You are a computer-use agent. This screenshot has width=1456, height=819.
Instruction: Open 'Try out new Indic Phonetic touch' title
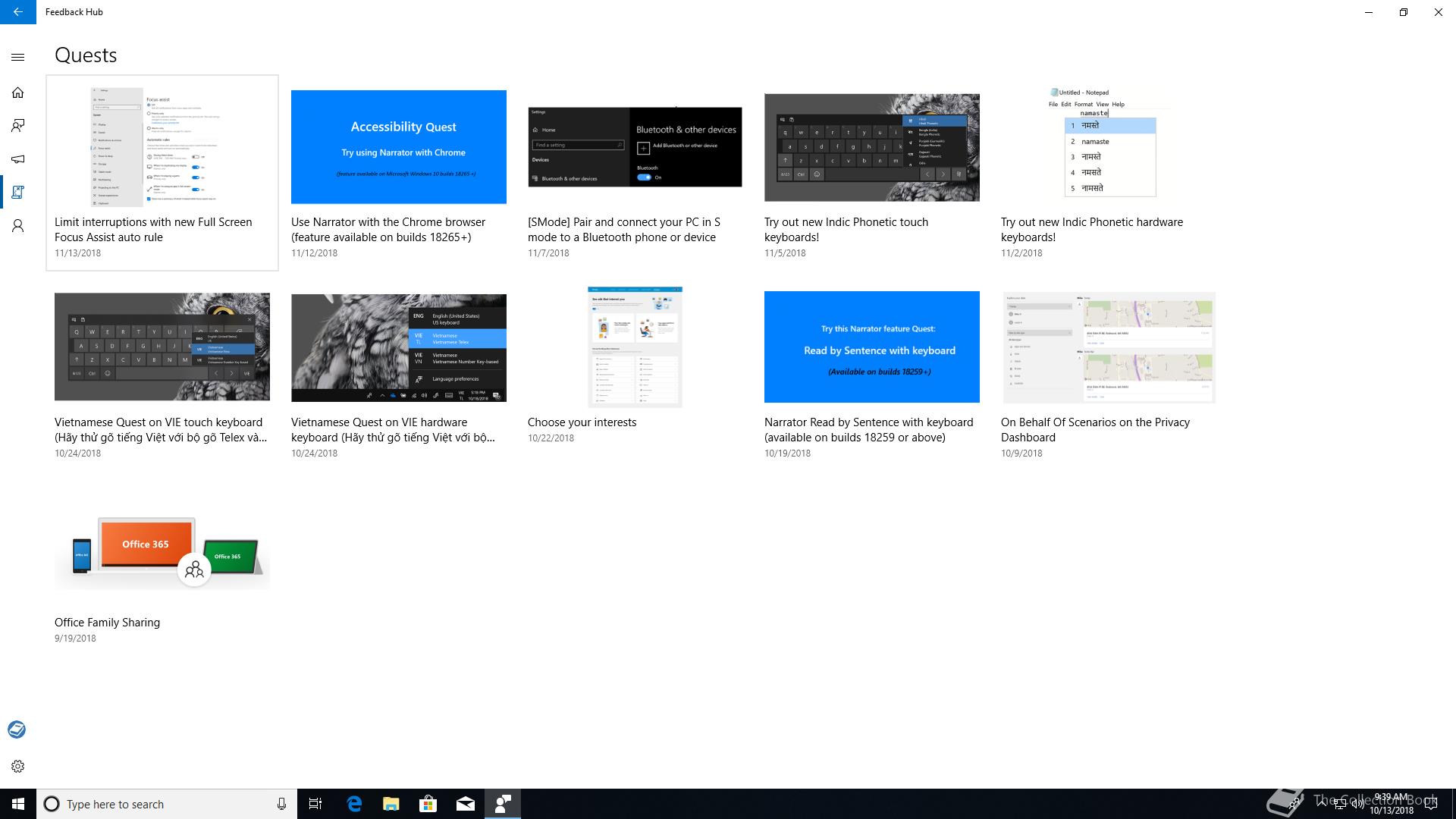click(846, 230)
